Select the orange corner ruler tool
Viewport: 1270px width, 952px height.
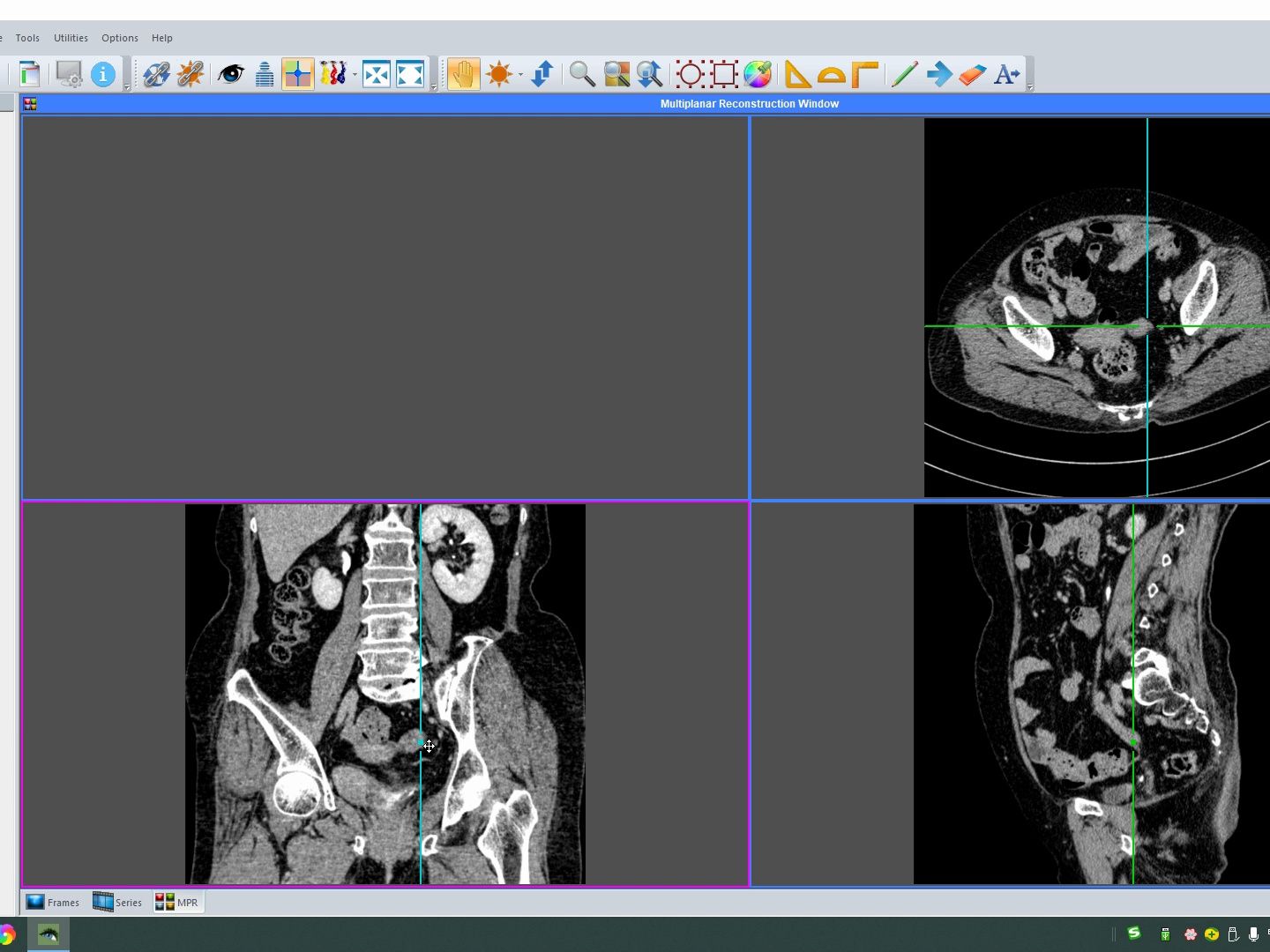pyautogui.click(x=864, y=74)
